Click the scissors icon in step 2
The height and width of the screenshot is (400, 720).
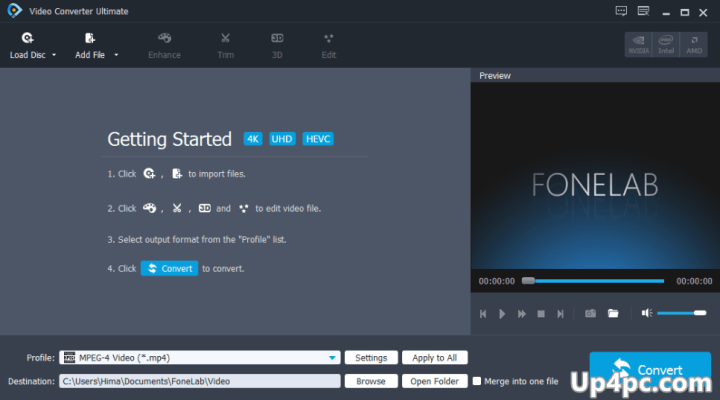pyautogui.click(x=177, y=208)
